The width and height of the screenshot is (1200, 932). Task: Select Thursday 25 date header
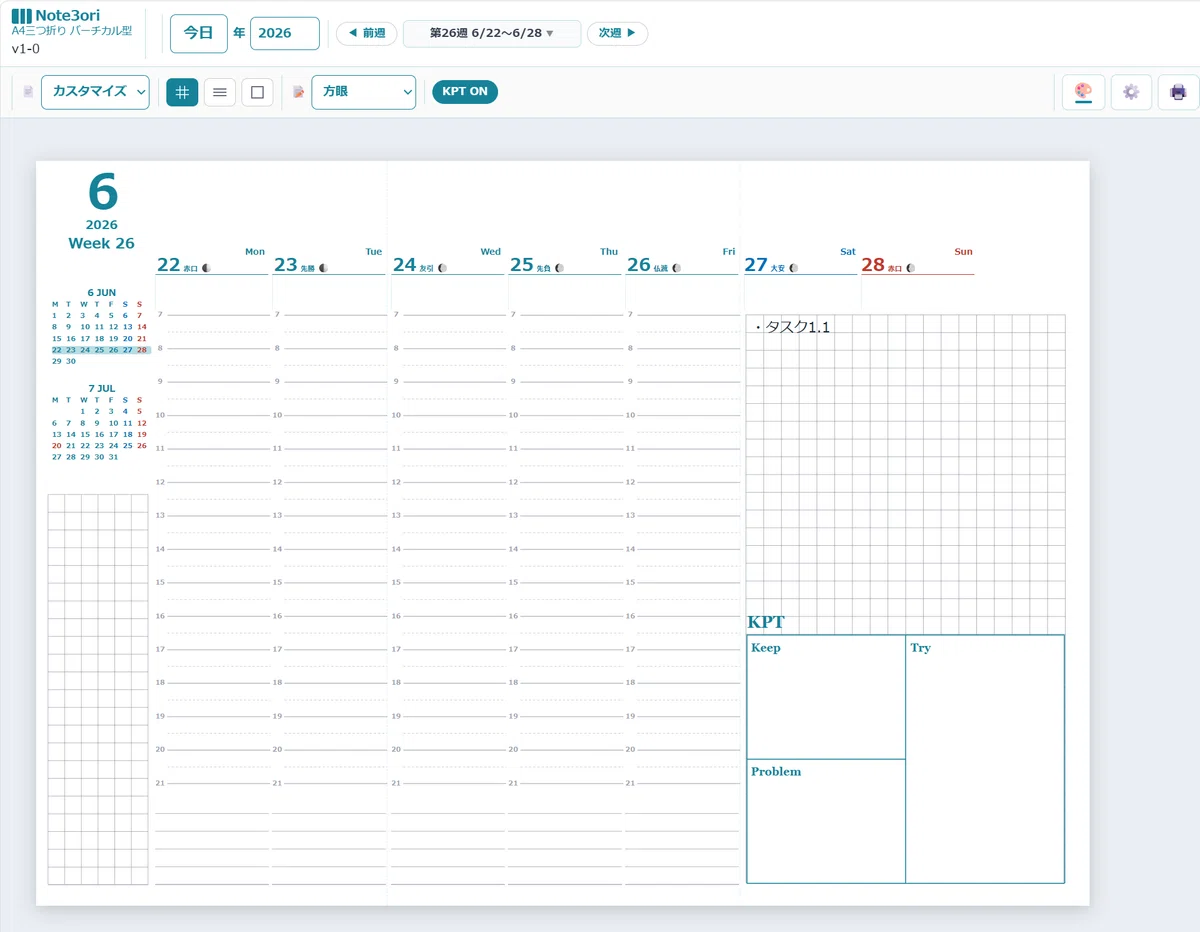(x=564, y=260)
